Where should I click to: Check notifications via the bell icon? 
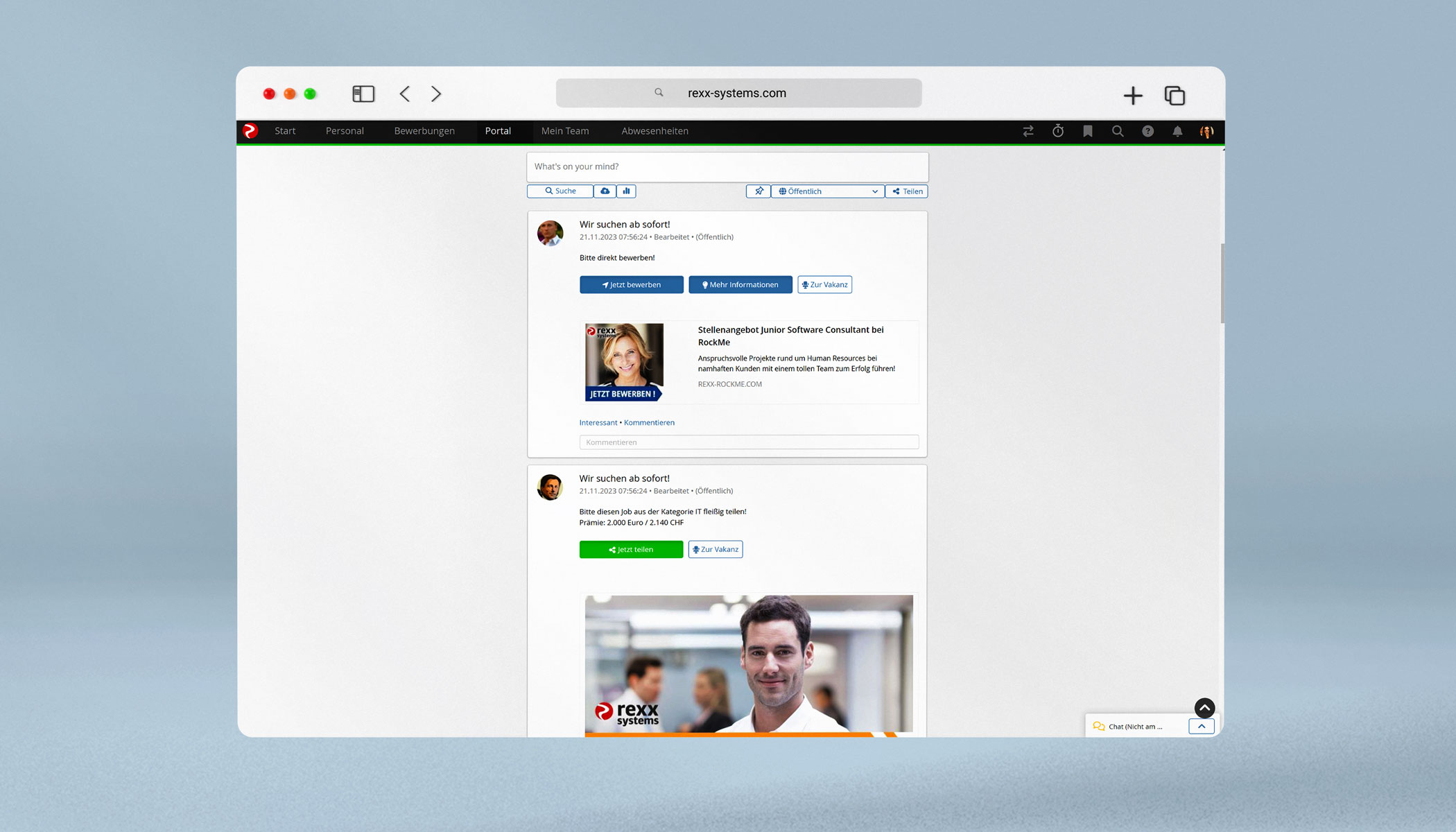coord(1177,131)
